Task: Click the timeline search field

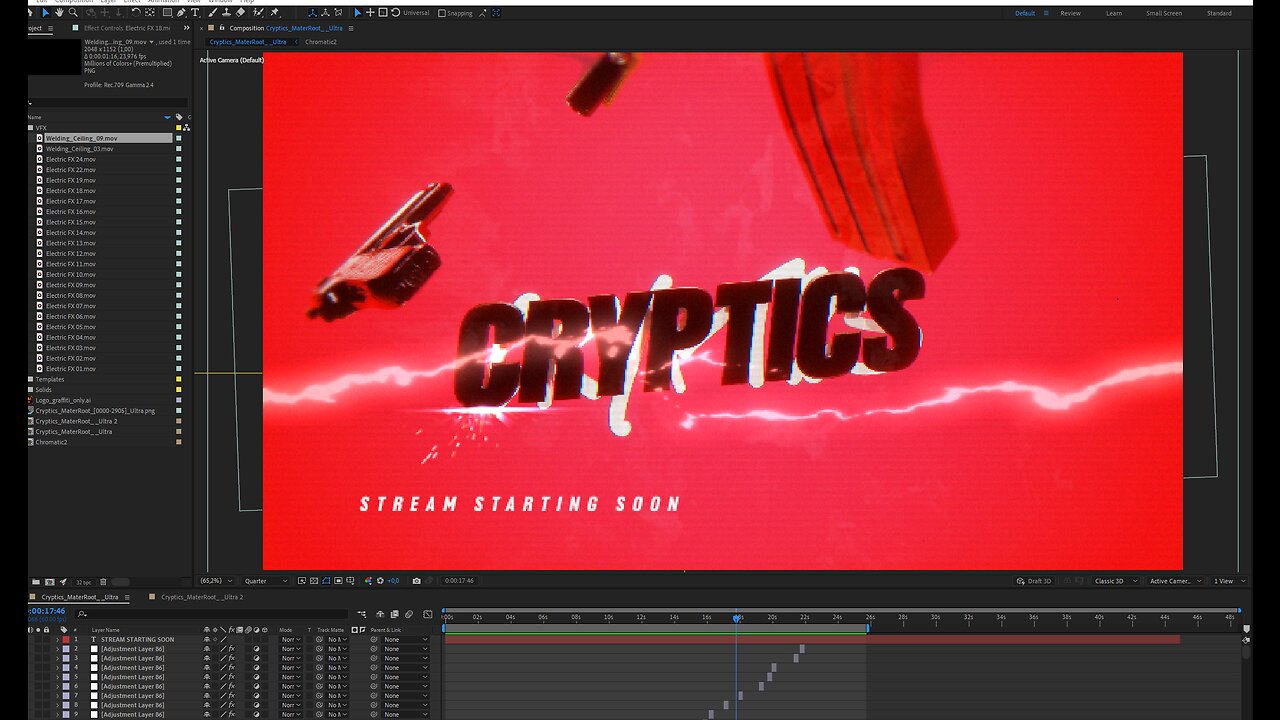Action: (x=213, y=614)
